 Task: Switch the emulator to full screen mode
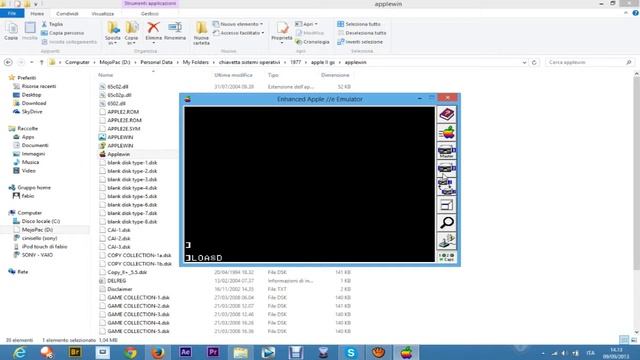tap(447, 205)
